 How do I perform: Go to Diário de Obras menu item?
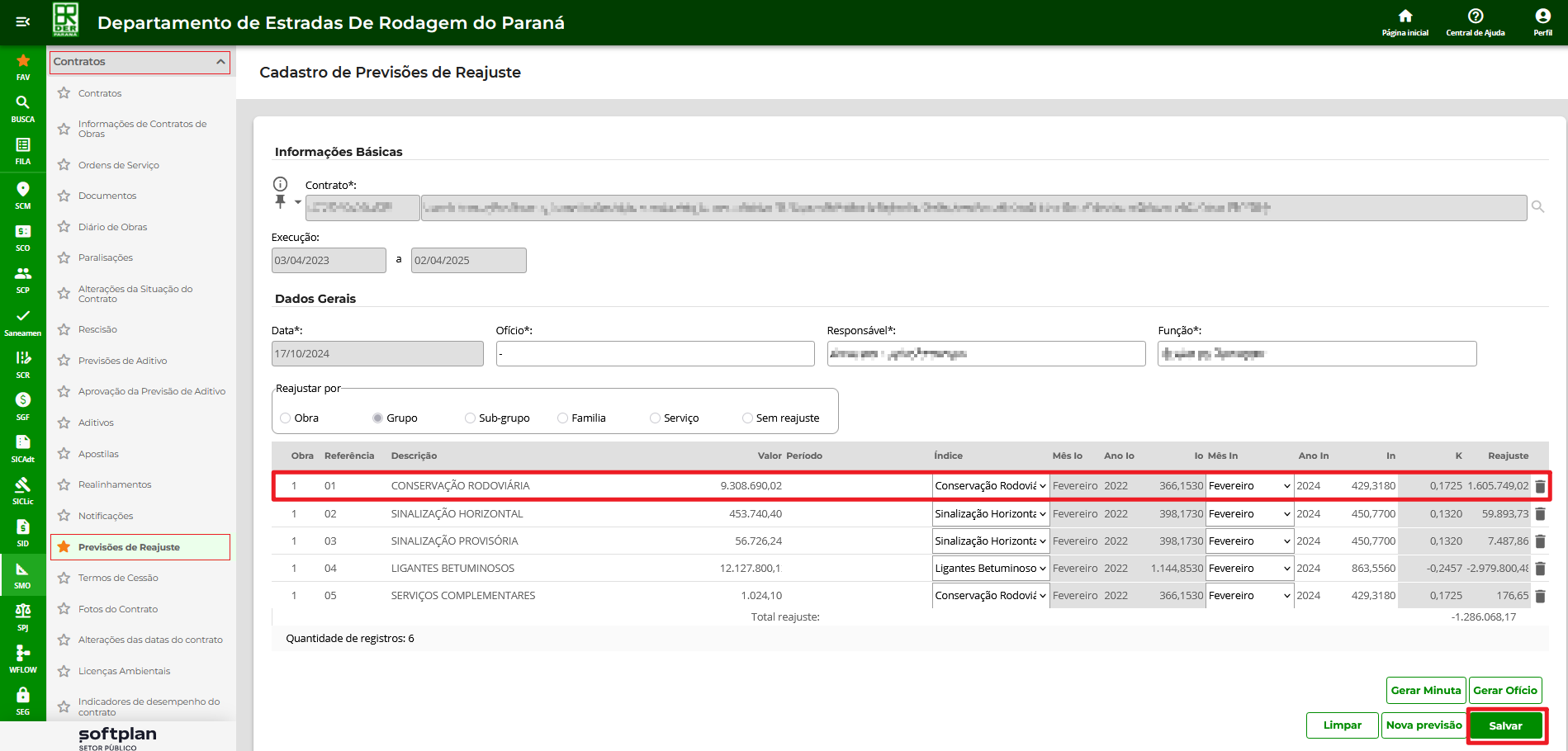click(x=112, y=227)
